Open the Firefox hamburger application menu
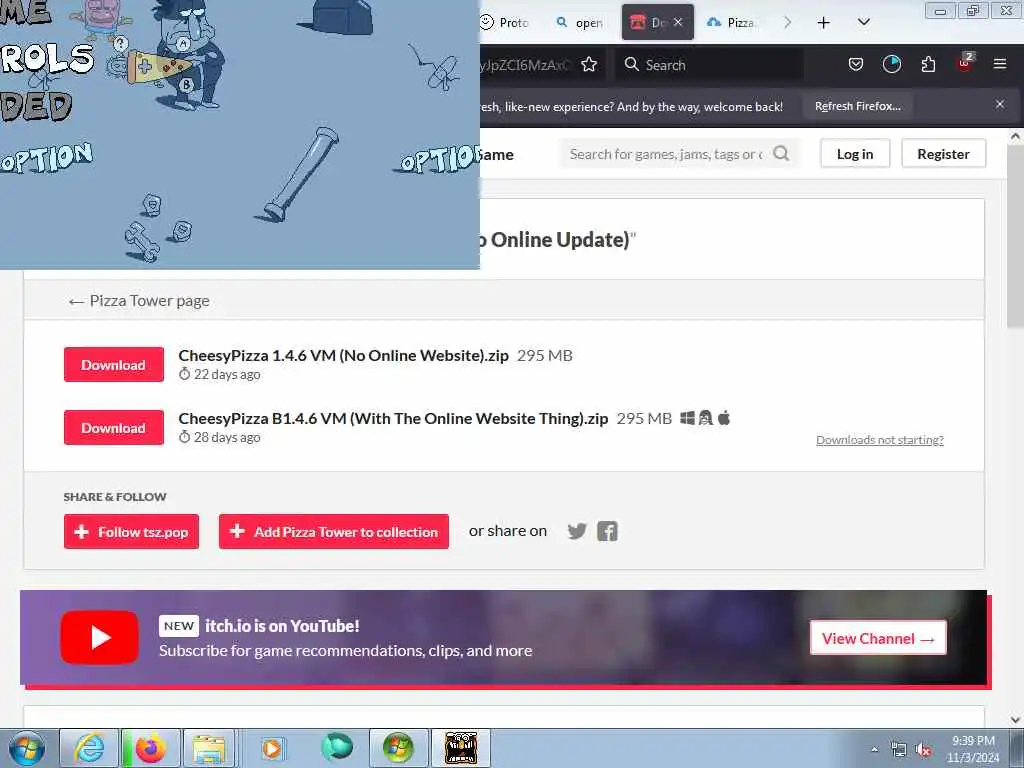 (1000, 64)
